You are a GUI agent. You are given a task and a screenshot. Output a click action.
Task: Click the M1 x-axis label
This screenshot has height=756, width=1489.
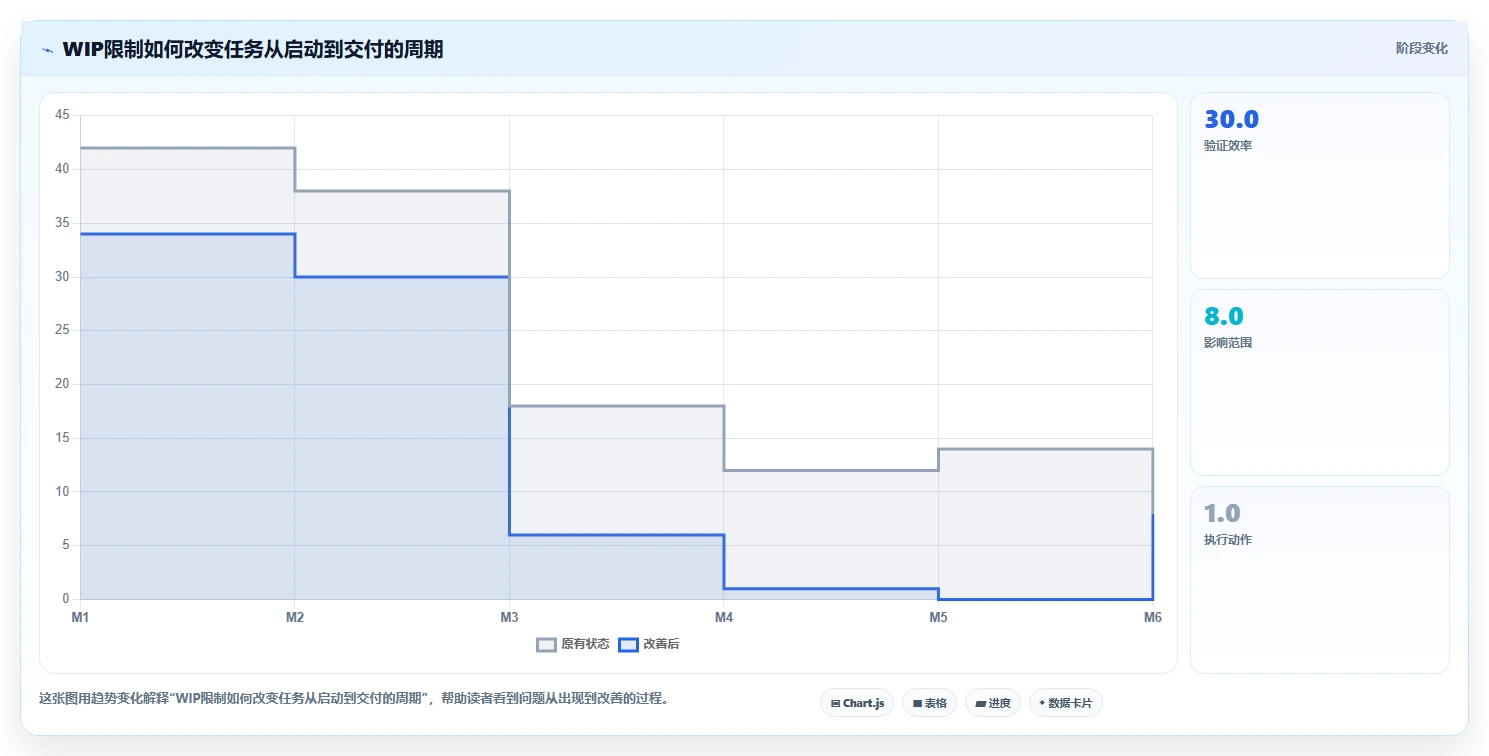[x=80, y=618]
